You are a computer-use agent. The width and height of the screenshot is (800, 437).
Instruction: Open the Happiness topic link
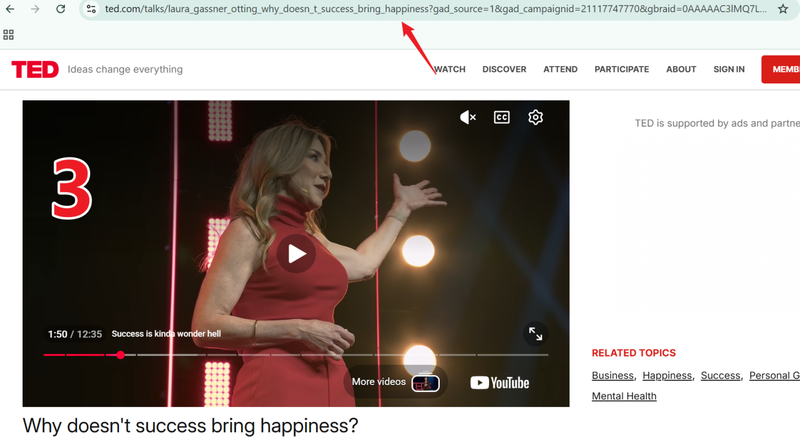(x=667, y=376)
